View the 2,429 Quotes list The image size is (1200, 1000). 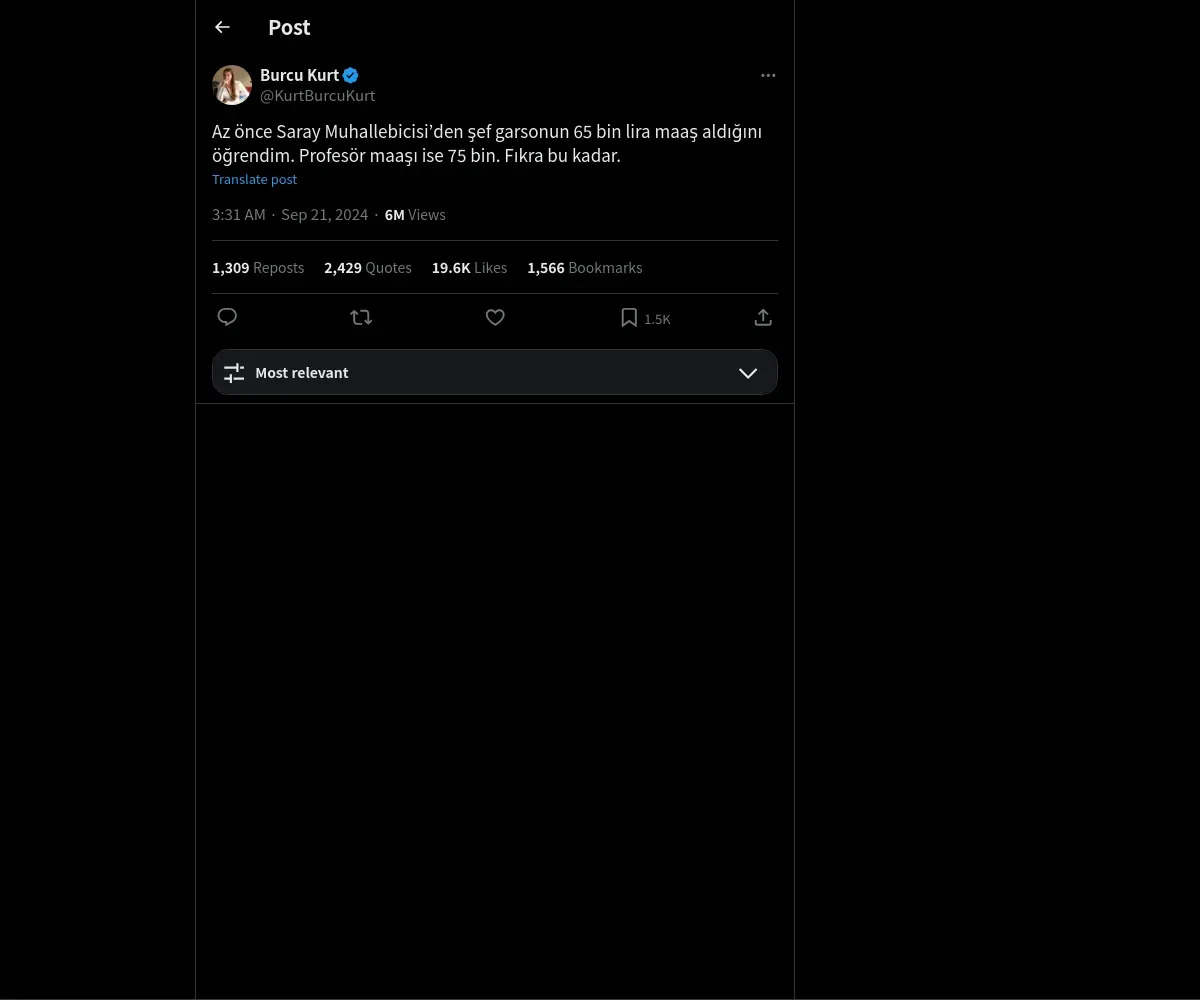coord(368,268)
